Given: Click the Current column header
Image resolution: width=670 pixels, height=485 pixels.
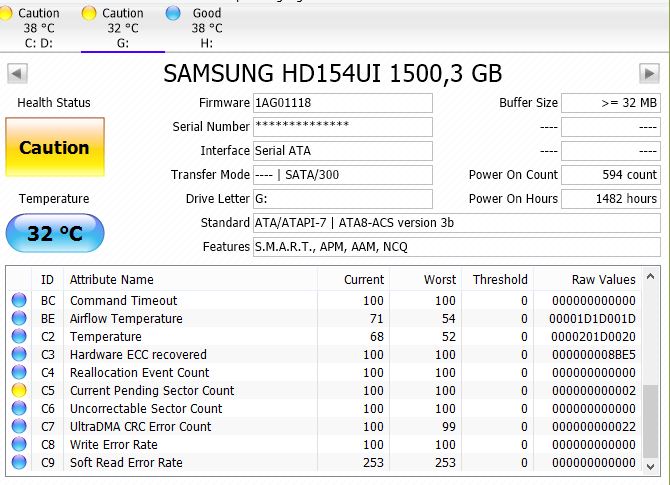Looking at the screenshot, I should pos(353,279).
